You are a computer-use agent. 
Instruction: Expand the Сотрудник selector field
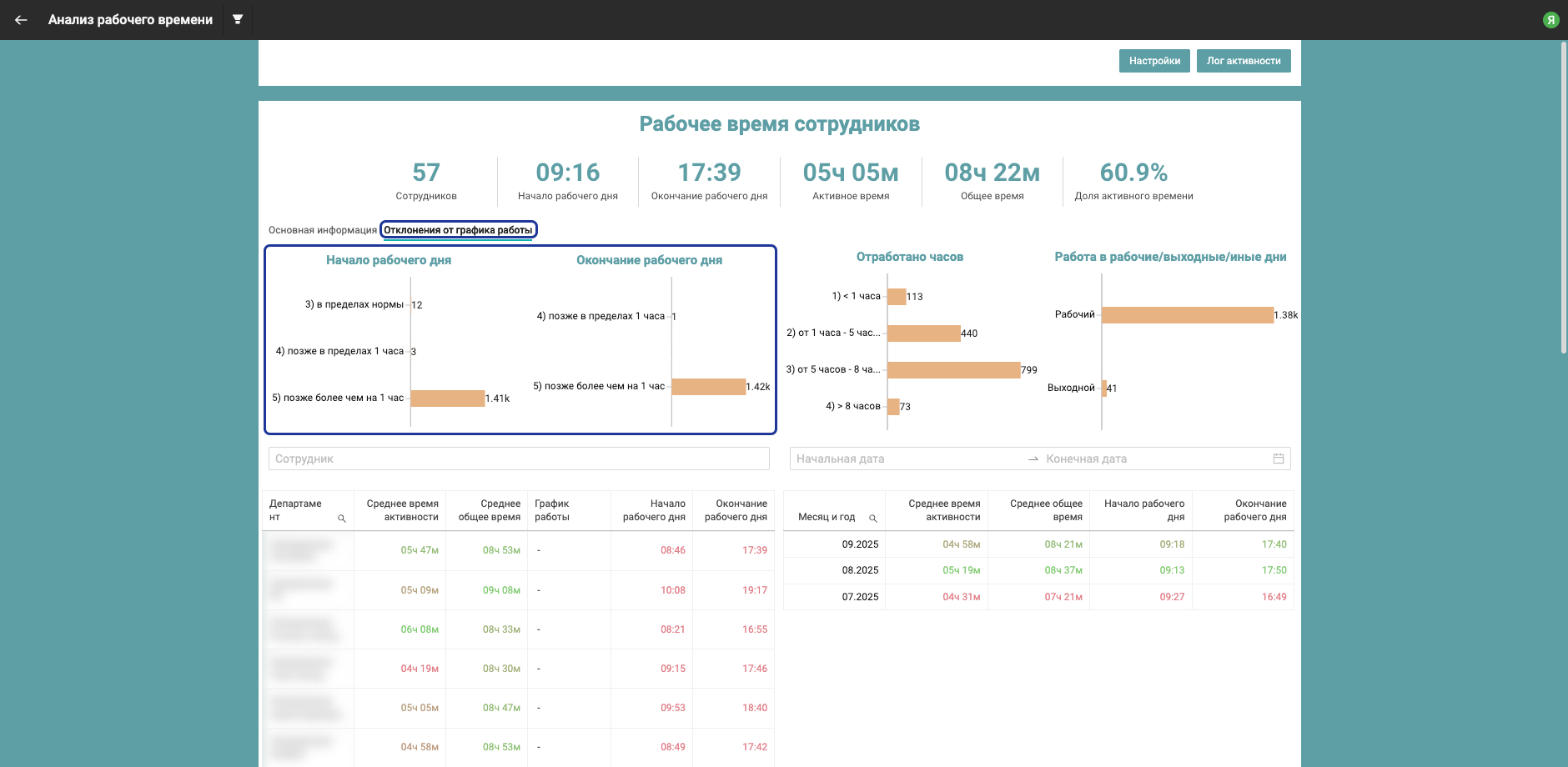[x=518, y=459]
